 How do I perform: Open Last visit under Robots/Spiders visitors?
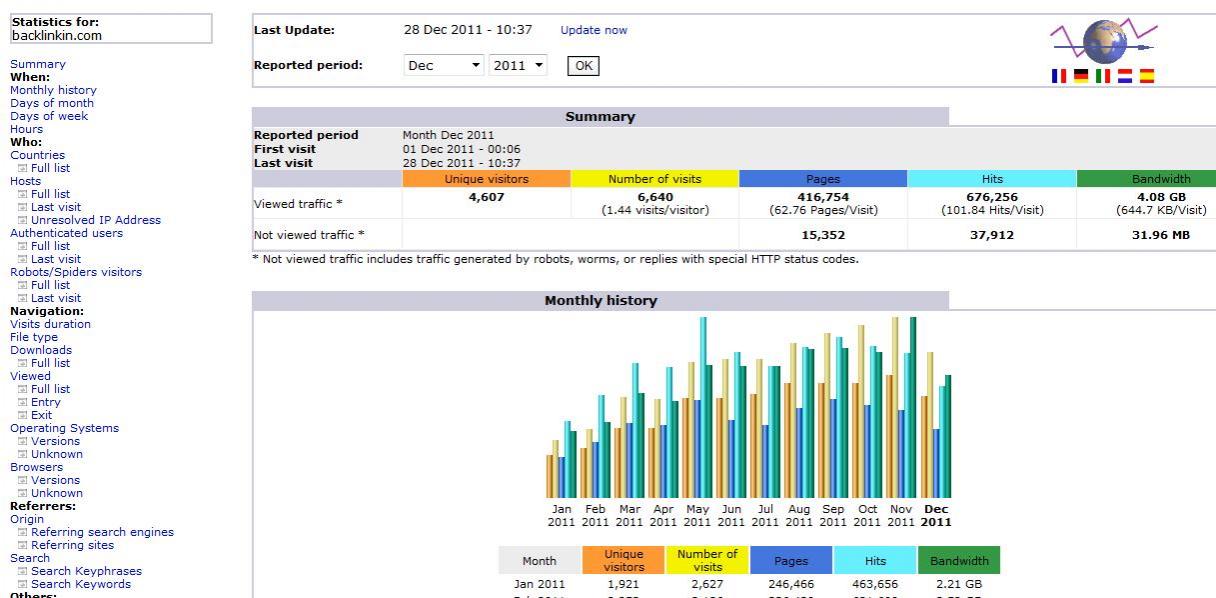pyautogui.click(x=56, y=298)
